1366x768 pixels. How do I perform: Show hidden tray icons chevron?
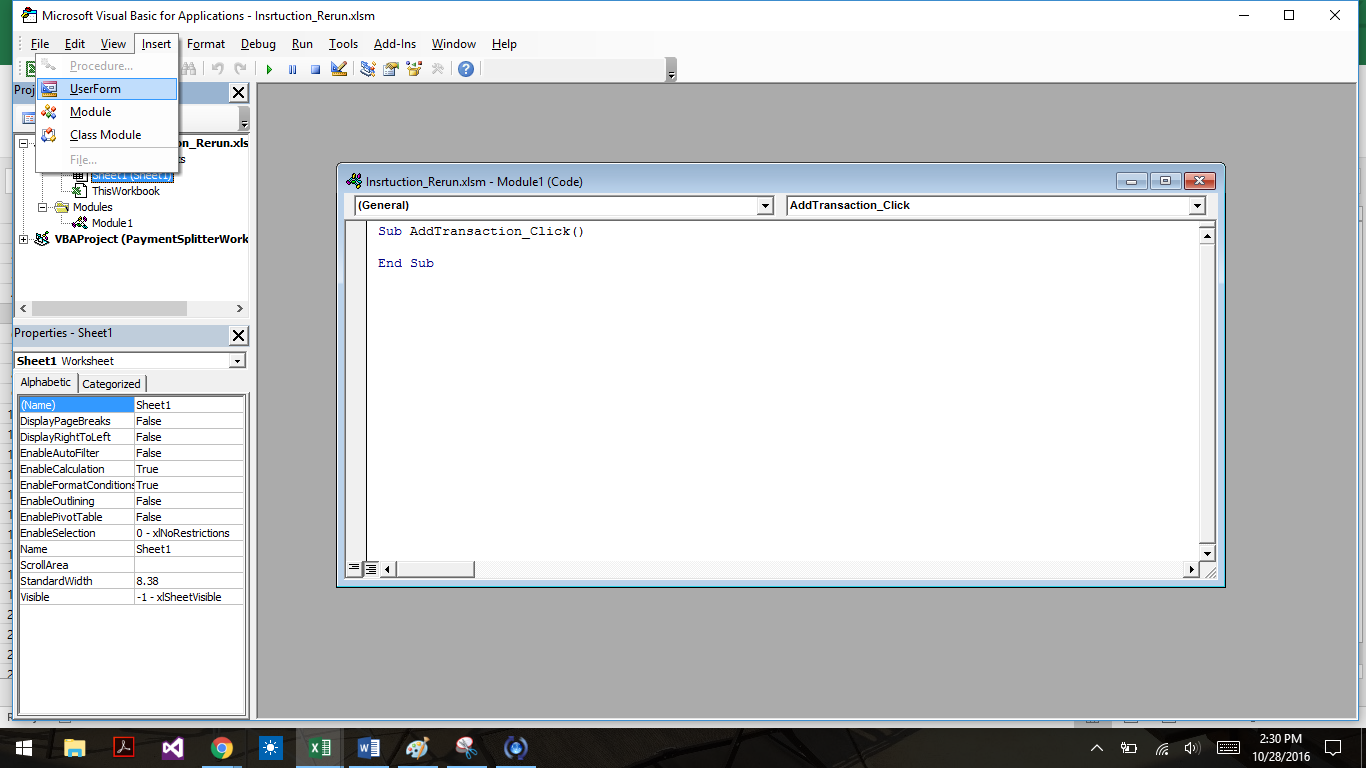click(x=1097, y=747)
